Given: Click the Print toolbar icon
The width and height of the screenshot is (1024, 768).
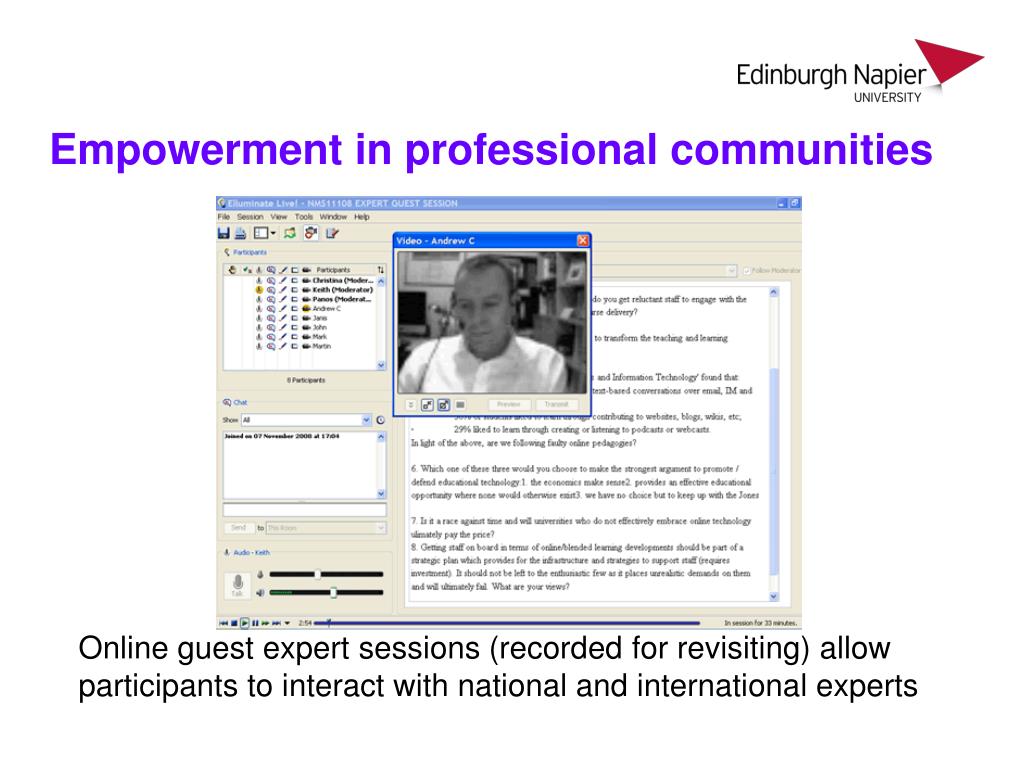Looking at the screenshot, I should click(240, 233).
